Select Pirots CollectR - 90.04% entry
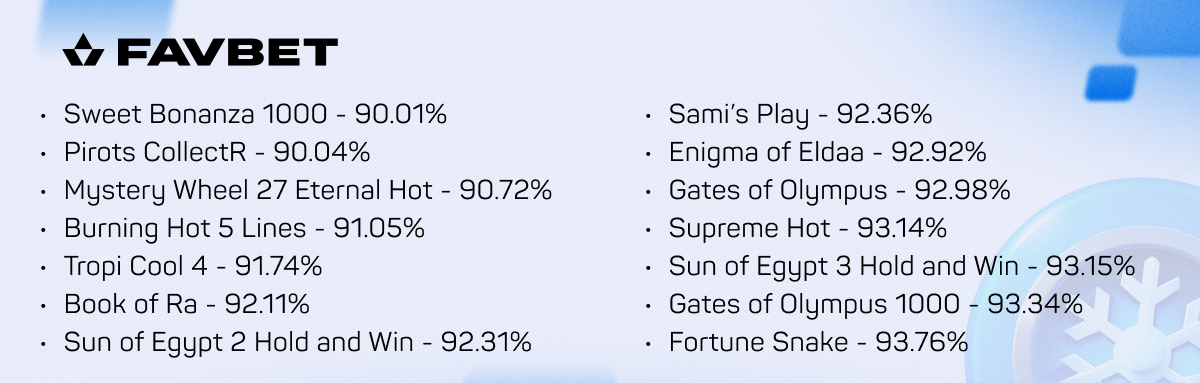 pos(217,152)
